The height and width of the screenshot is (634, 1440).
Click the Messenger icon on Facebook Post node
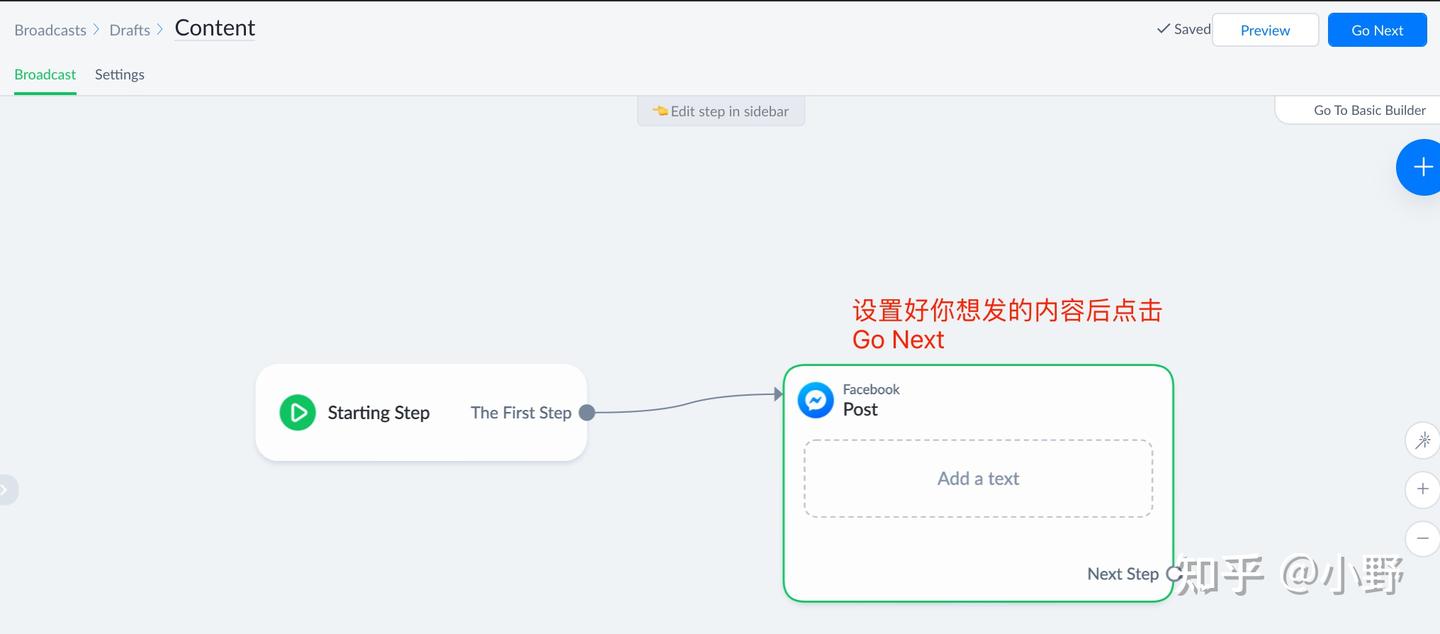815,400
